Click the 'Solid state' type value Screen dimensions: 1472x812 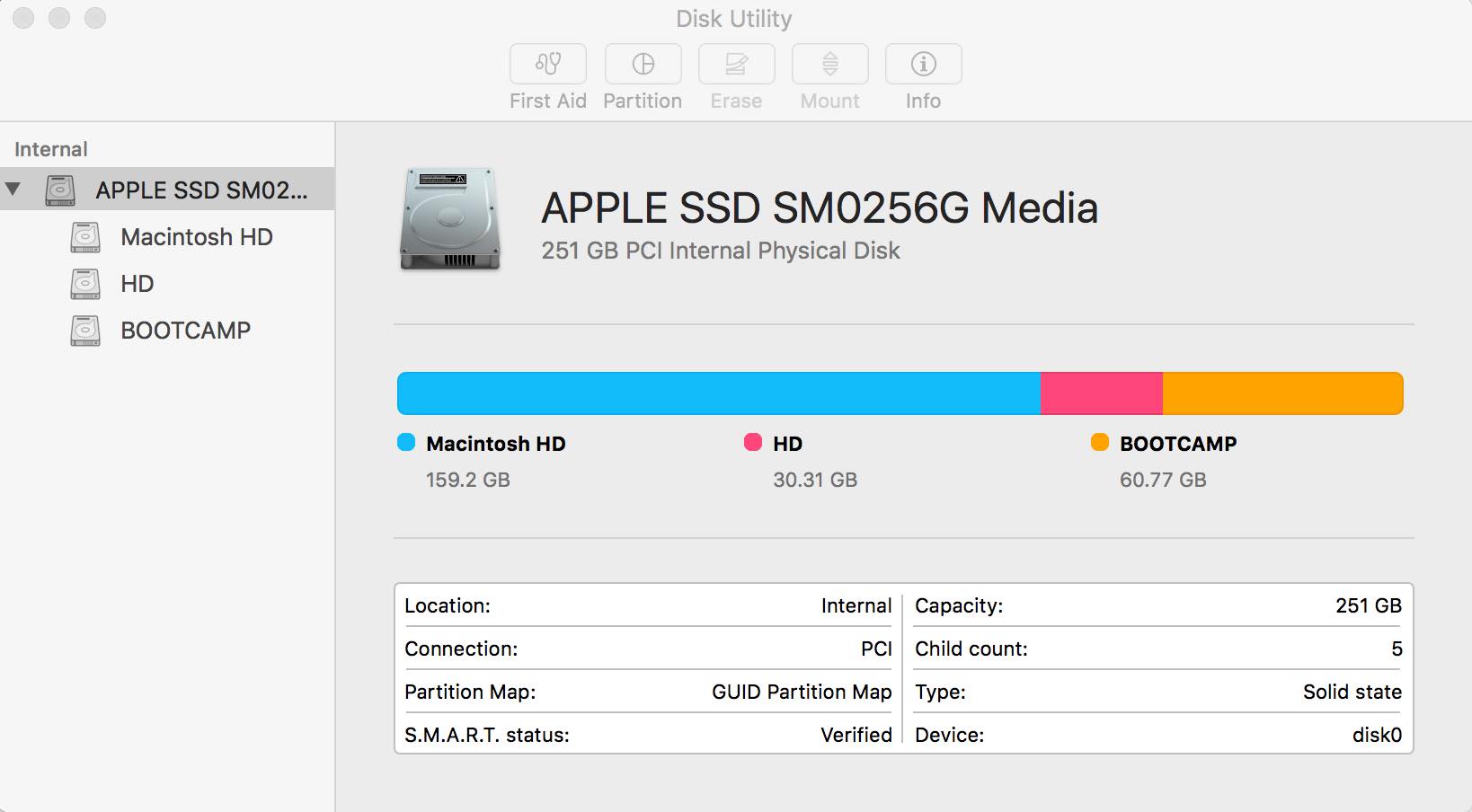[x=1352, y=692]
